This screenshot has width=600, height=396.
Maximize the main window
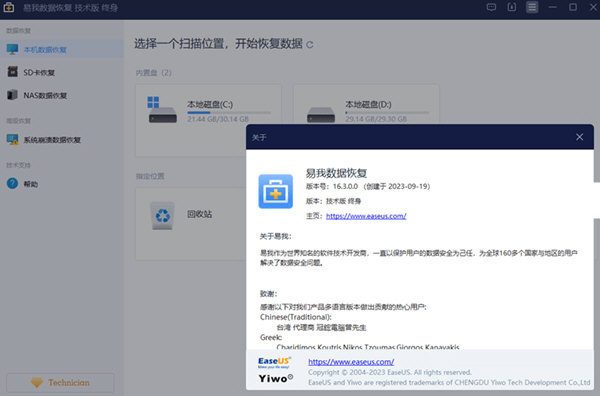tap(573, 7)
